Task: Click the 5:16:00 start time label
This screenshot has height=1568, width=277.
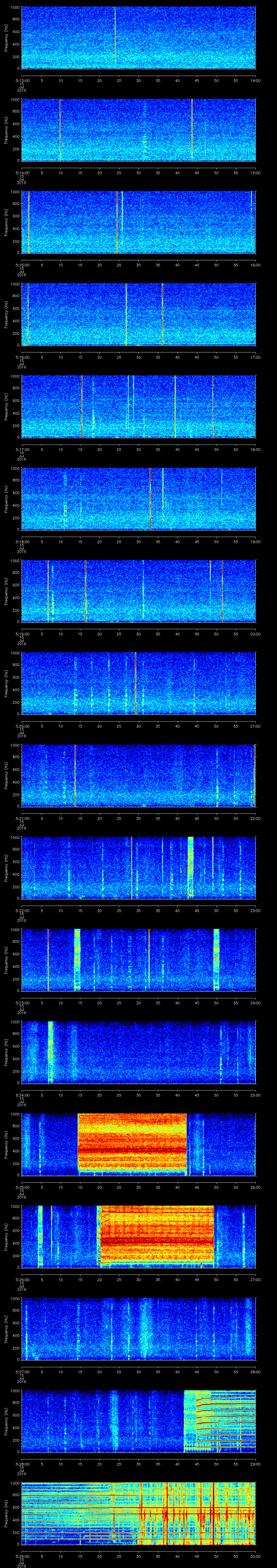Action: point(22,357)
